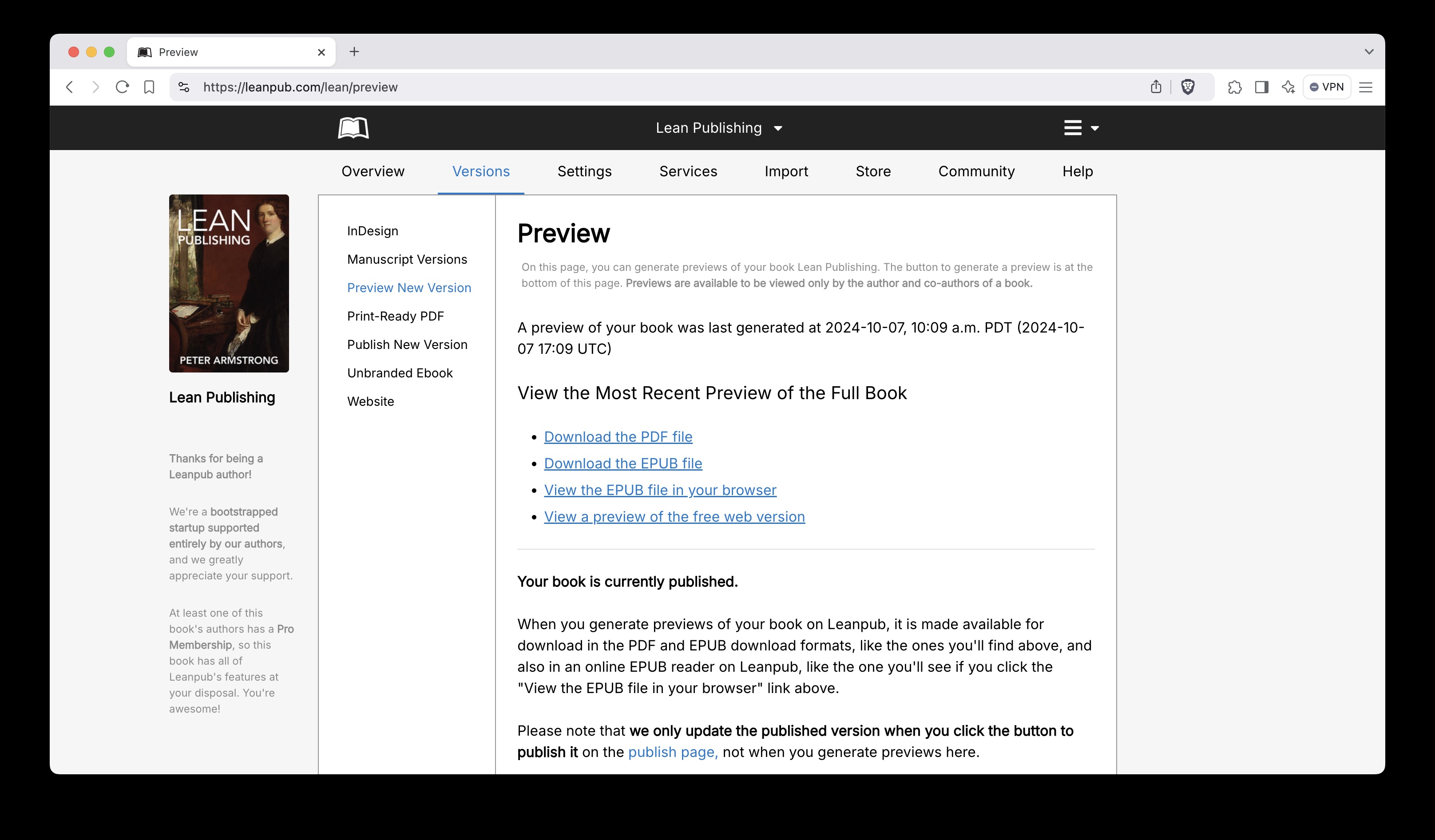The width and height of the screenshot is (1435, 840).
Task: Switch to the Settings tab
Action: click(x=584, y=171)
